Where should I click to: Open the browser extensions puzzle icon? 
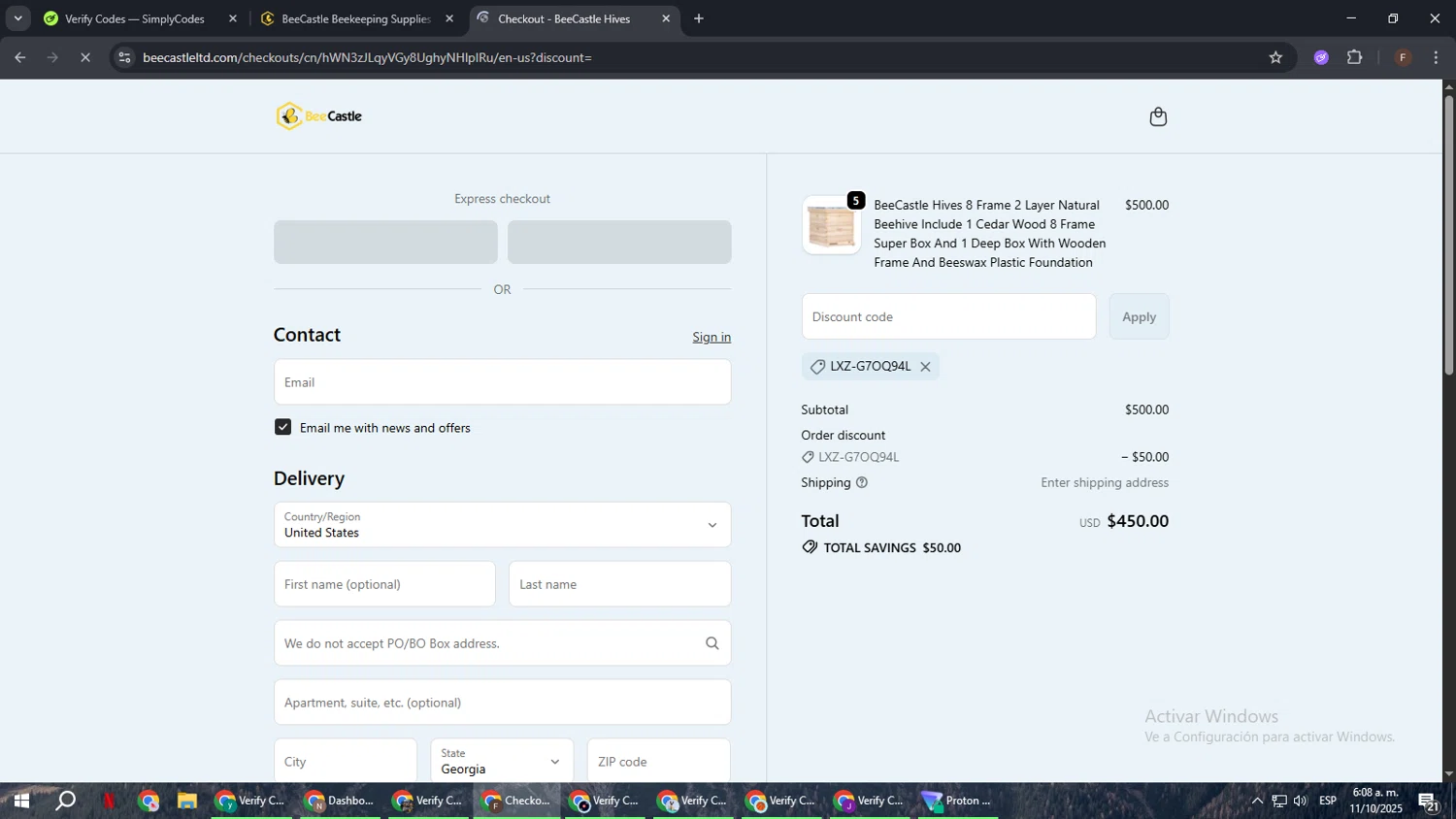click(x=1355, y=57)
